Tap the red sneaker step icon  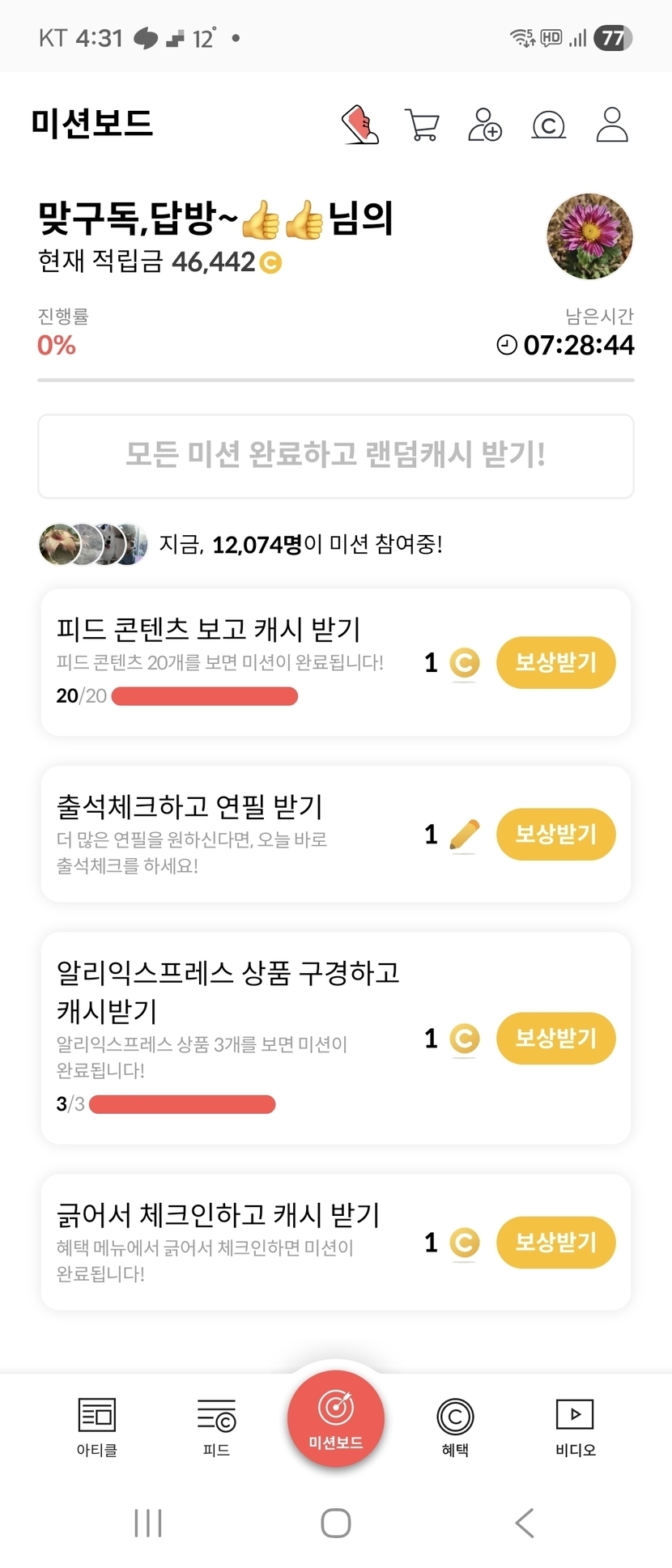[x=360, y=125]
